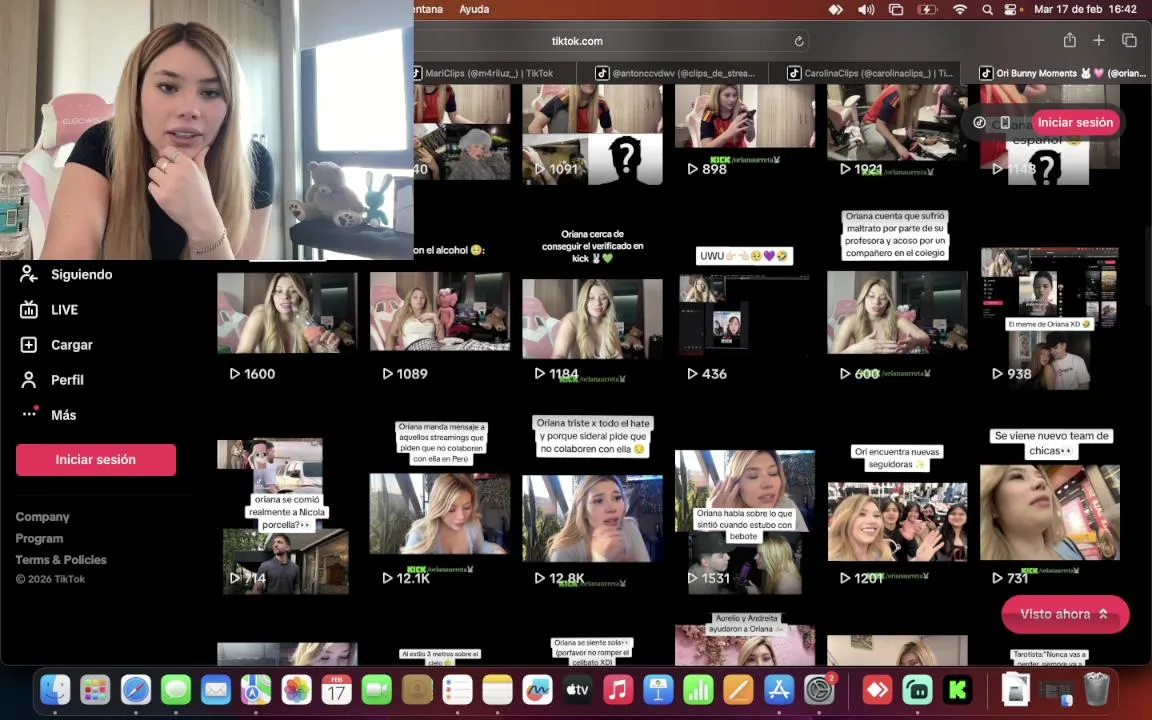Open the video with 1531 views about bebote
This screenshot has height=720, width=1152.
(744, 522)
